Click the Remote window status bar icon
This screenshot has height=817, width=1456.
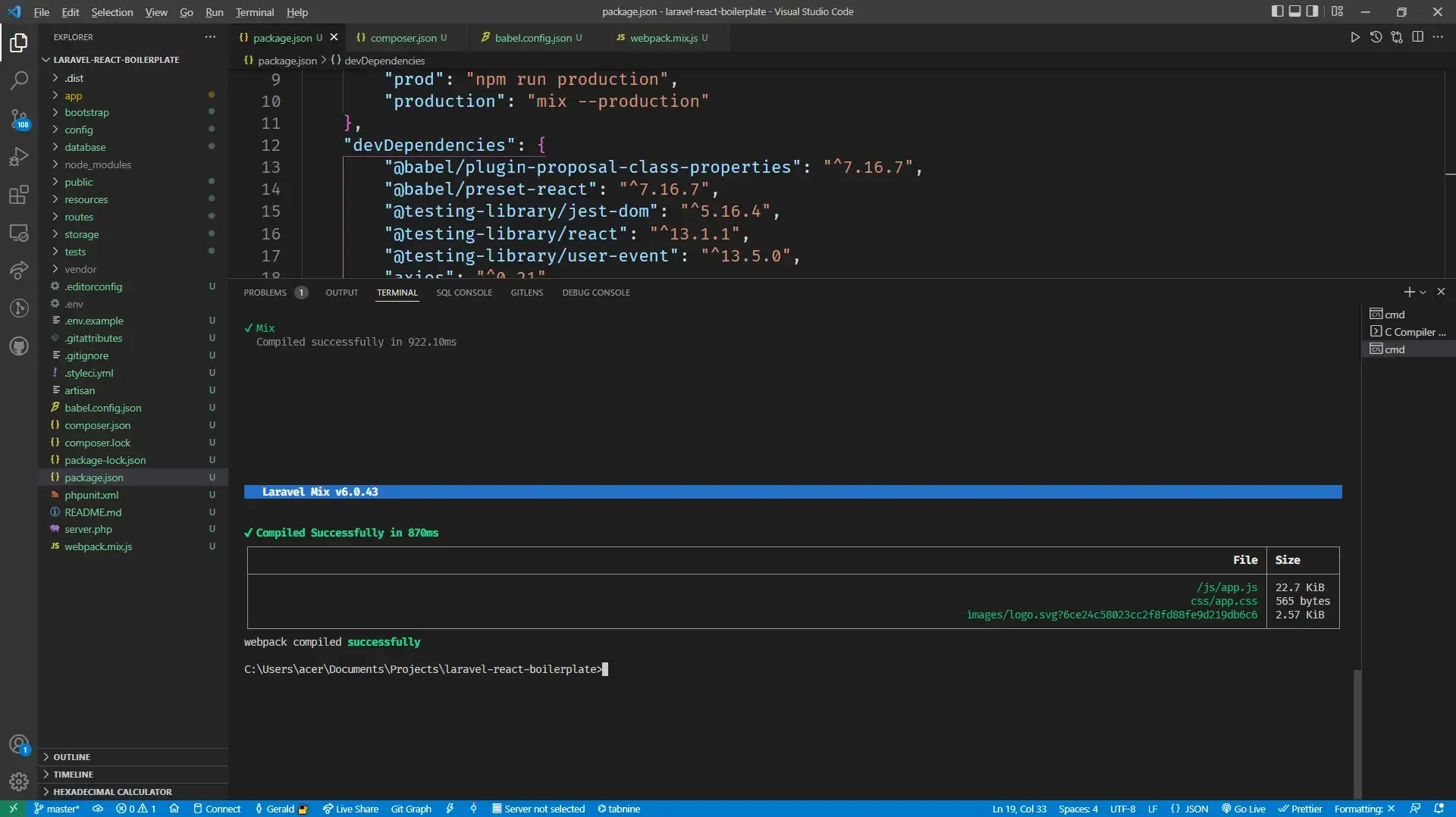(13, 809)
